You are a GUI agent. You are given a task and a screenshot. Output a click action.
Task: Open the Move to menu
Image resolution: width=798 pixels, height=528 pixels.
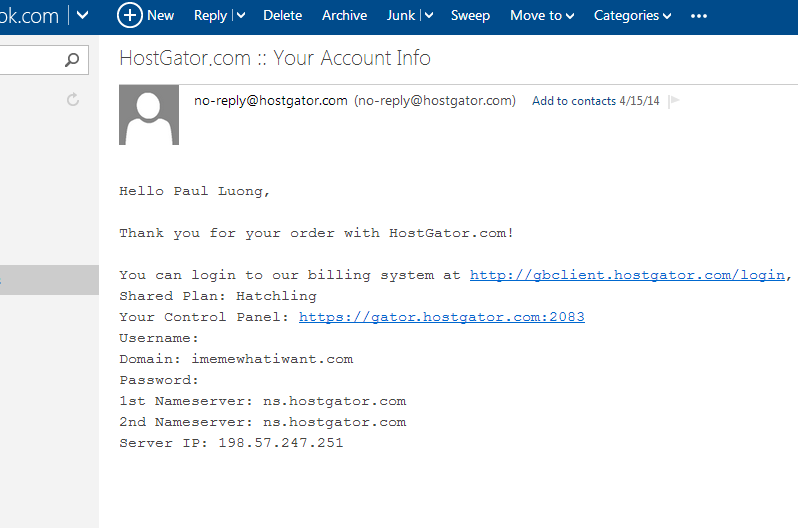pos(542,16)
